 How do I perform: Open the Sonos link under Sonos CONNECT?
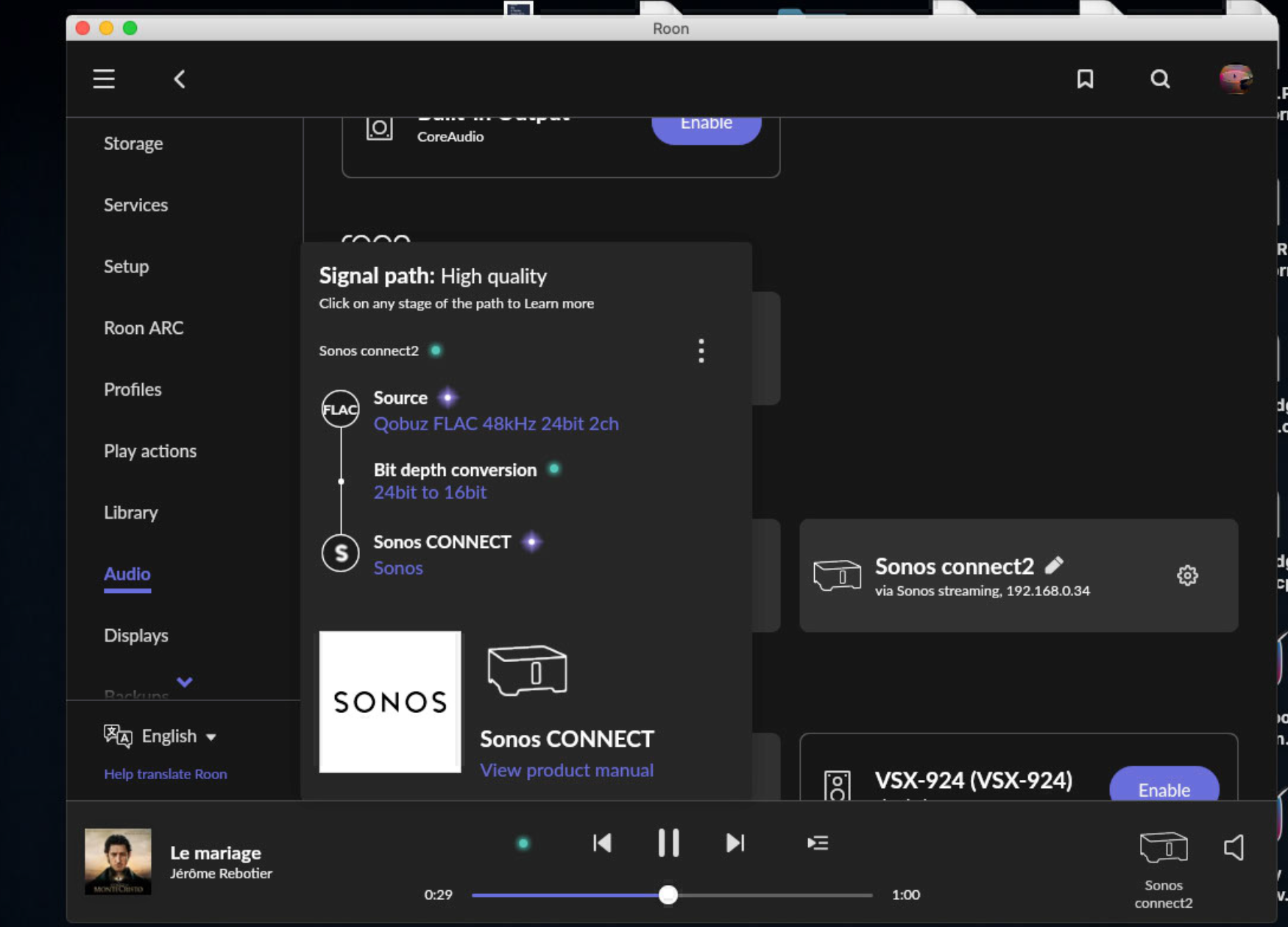tap(398, 568)
